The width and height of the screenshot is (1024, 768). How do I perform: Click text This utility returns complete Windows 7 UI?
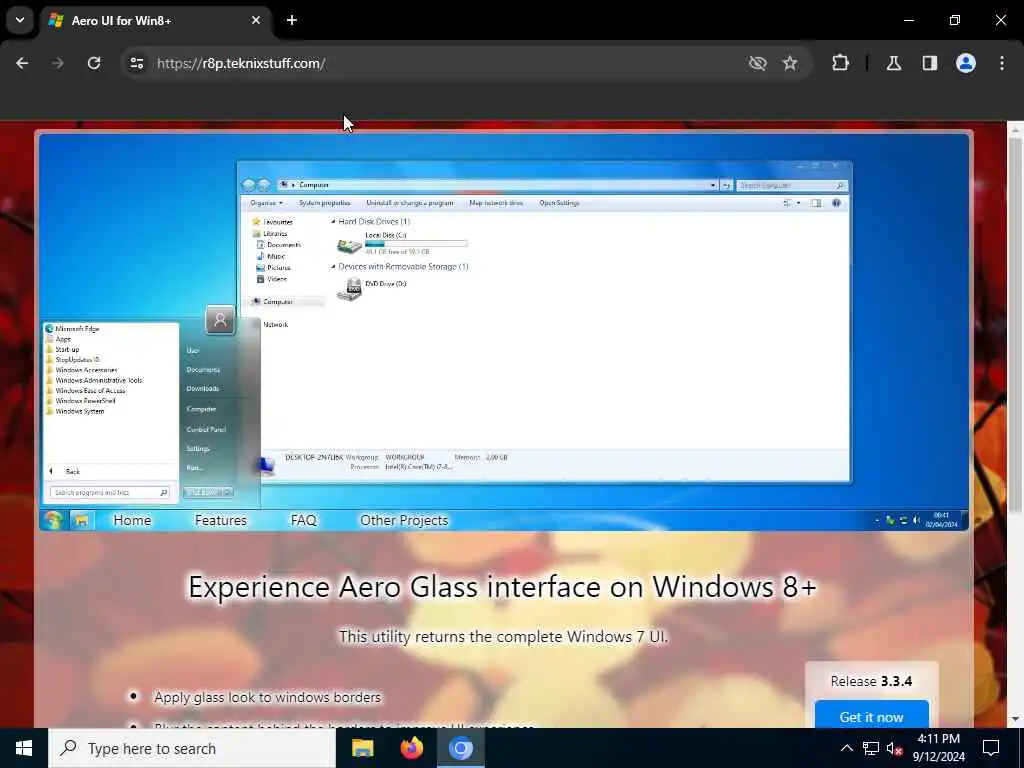click(x=503, y=636)
